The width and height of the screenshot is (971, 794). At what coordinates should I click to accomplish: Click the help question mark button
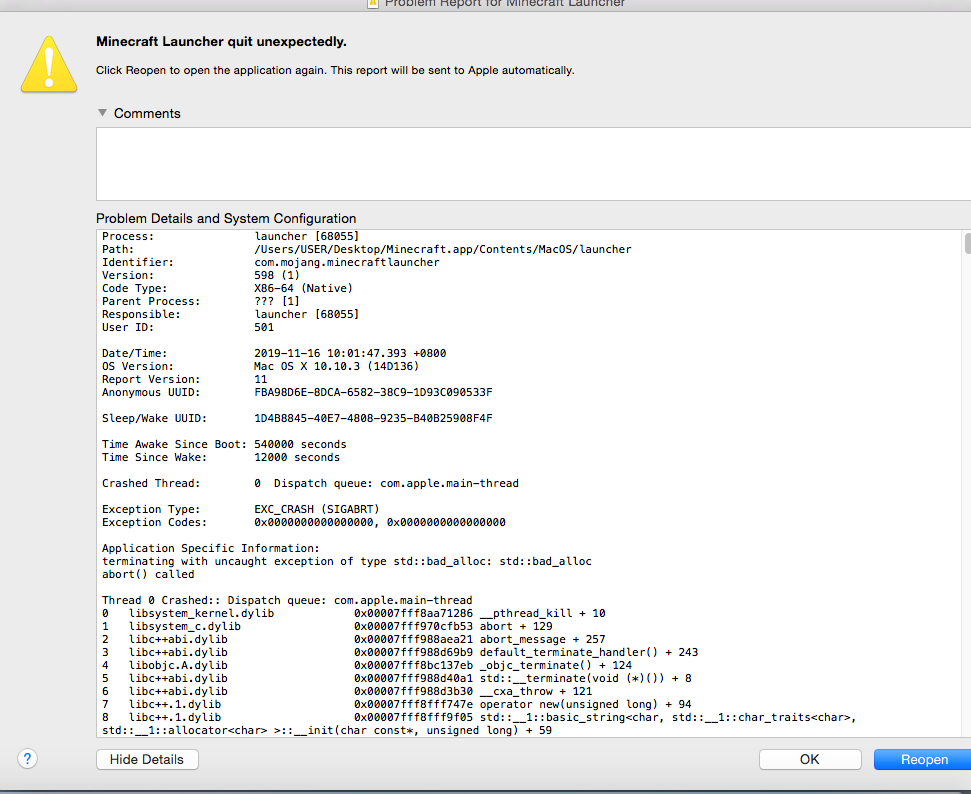(27, 759)
